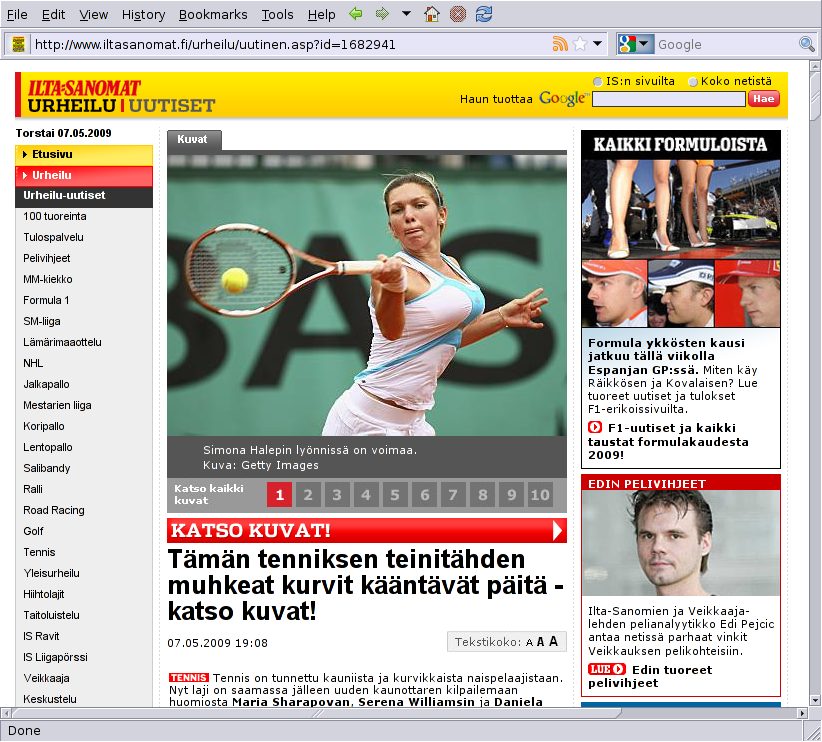
Task: Open the View menu
Action: pos(93,15)
